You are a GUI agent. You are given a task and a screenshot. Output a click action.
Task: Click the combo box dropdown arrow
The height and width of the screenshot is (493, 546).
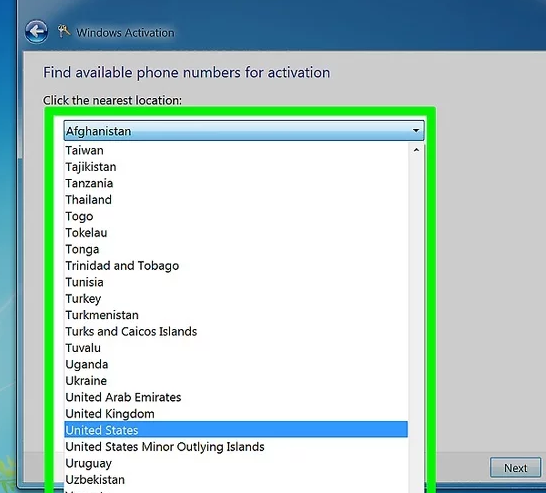416,131
